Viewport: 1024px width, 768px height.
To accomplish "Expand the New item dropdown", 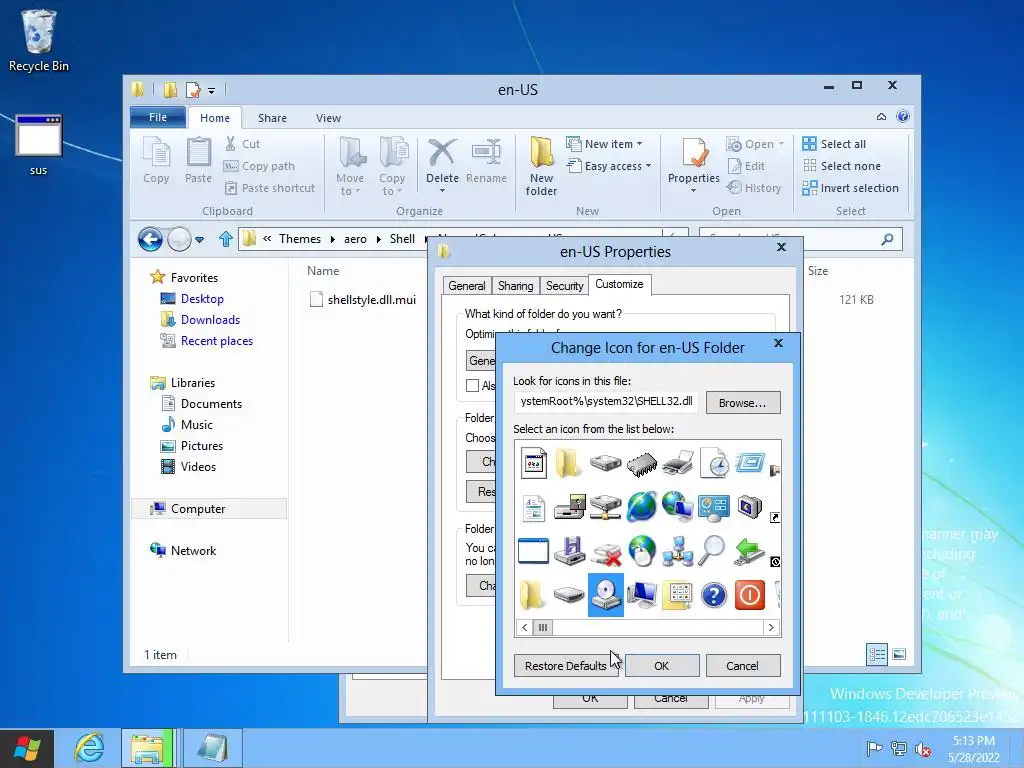I will pos(639,144).
